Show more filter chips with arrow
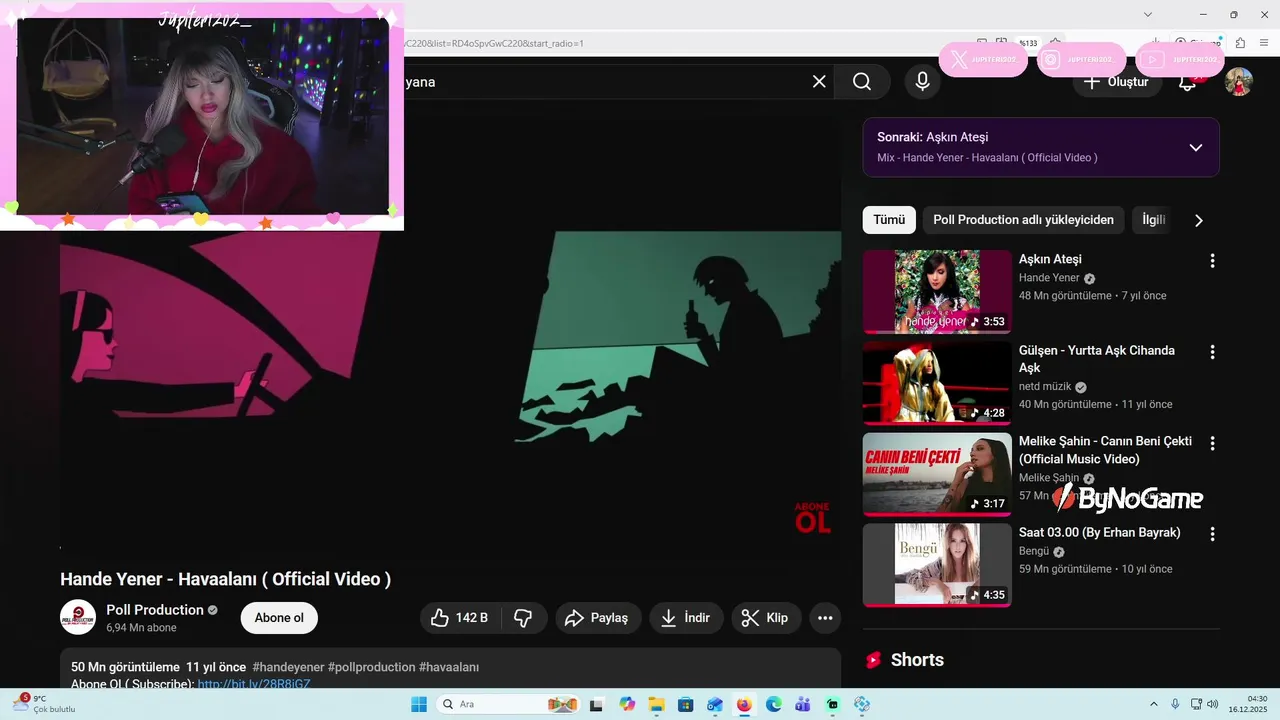The height and width of the screenshot is (720, 1280). tap(1199, 220)
